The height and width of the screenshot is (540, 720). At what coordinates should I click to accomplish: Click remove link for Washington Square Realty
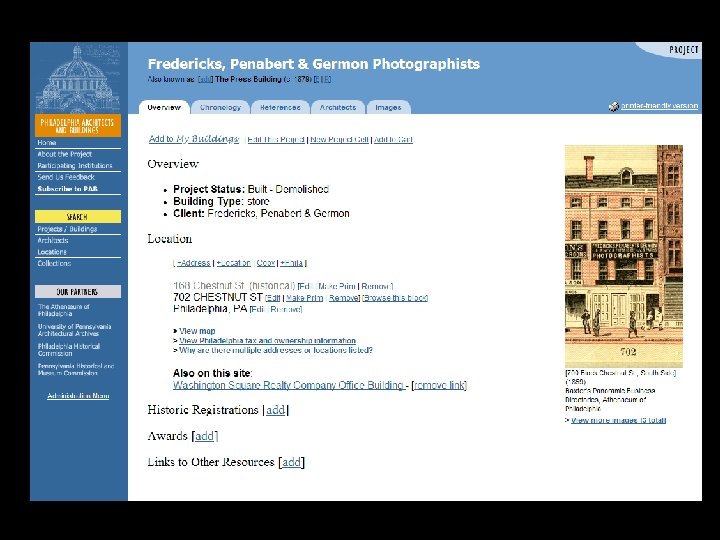tap(439, 385)
